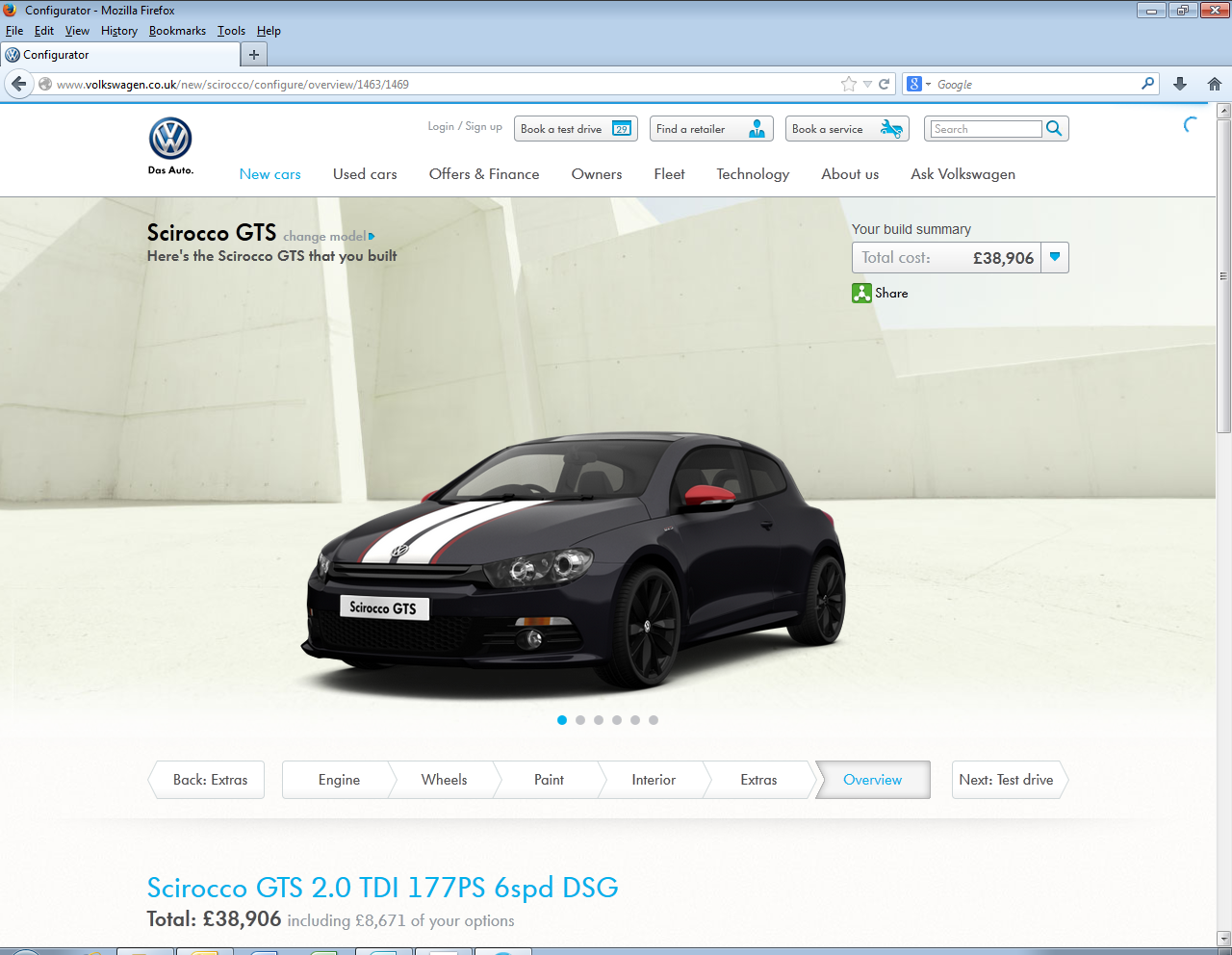The height and width of the screenshot is (955, 1232).
Task: Click the site Search input field
Action: click(x=986, y=129)
